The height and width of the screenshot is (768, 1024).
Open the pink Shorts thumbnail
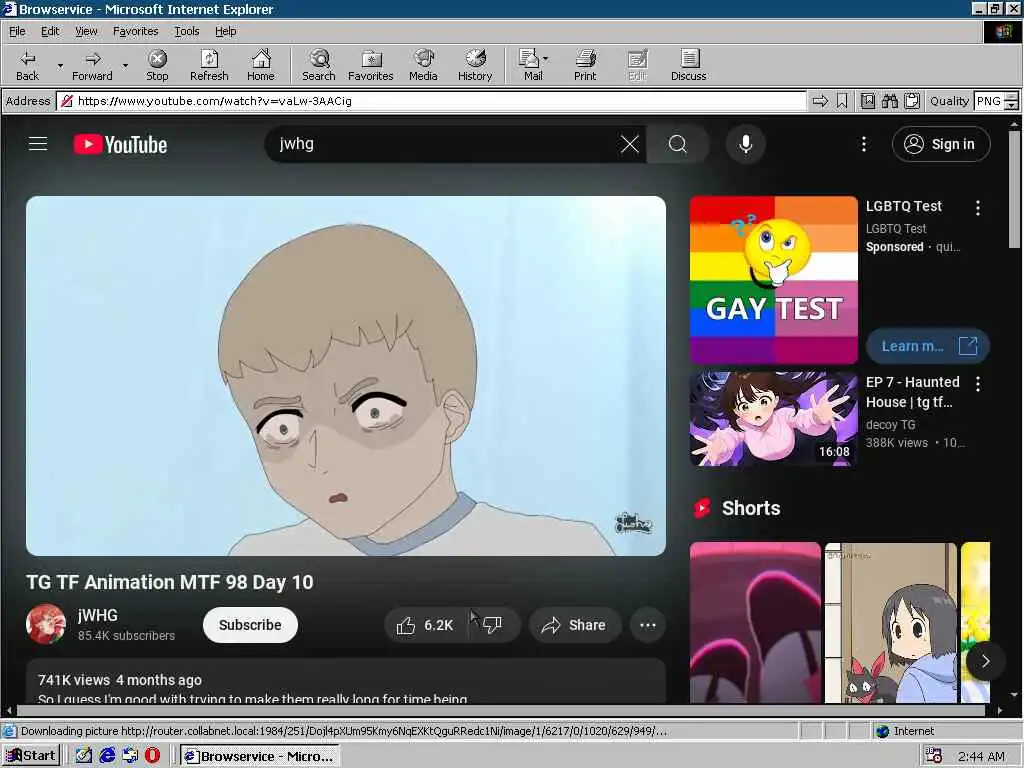coord(755,623)
